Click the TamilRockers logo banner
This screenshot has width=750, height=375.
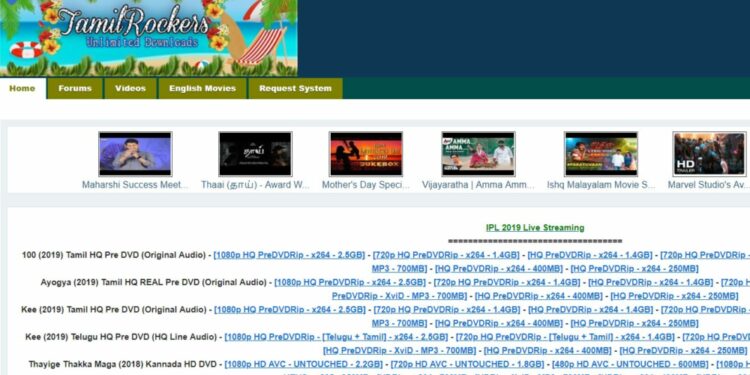[x=149, y=38]
